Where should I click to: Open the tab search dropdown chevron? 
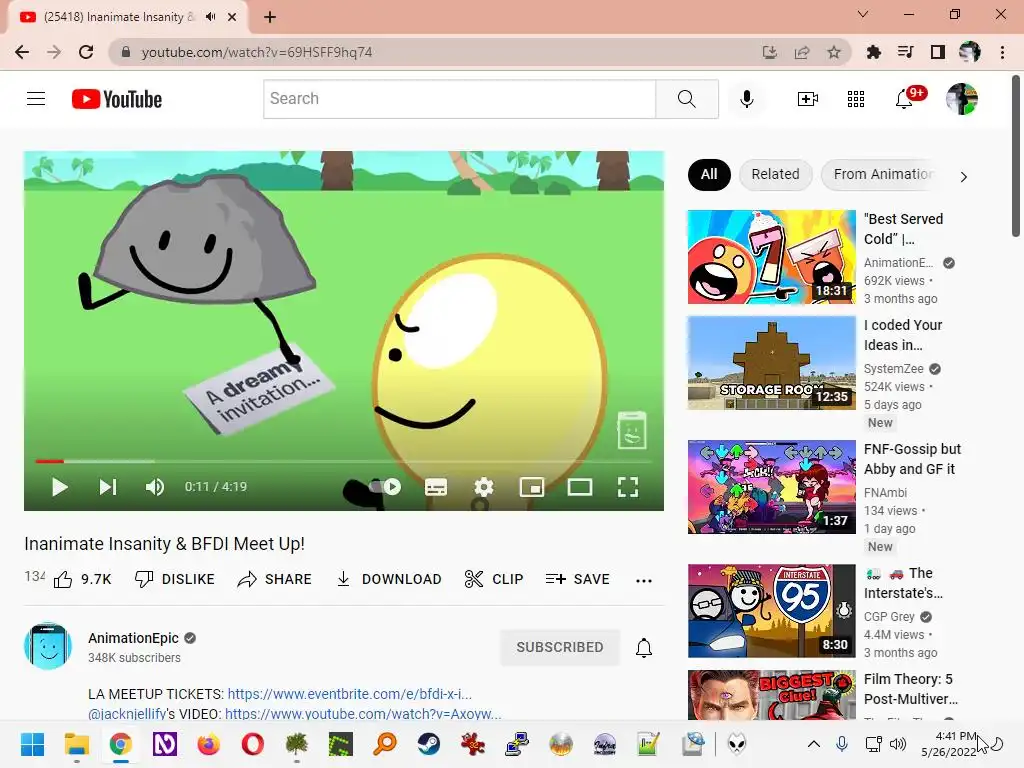(x=863, y=14)
